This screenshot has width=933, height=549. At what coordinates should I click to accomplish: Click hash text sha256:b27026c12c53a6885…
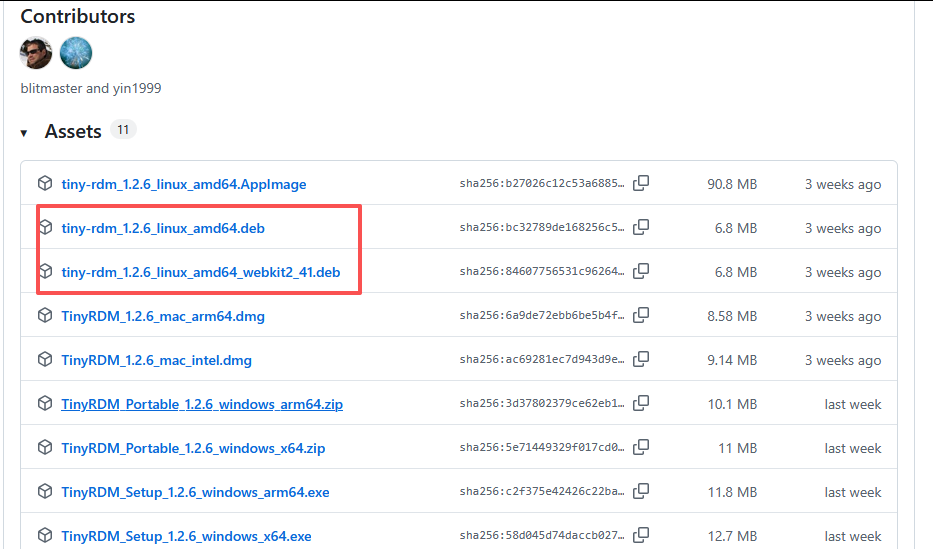coord(542,183)
